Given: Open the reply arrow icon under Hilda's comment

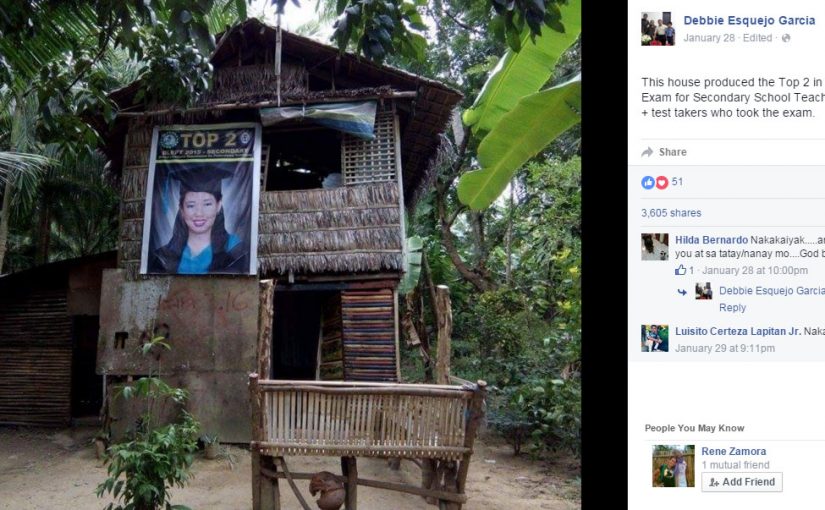Looking at the screenshot, I should [682, 291].
